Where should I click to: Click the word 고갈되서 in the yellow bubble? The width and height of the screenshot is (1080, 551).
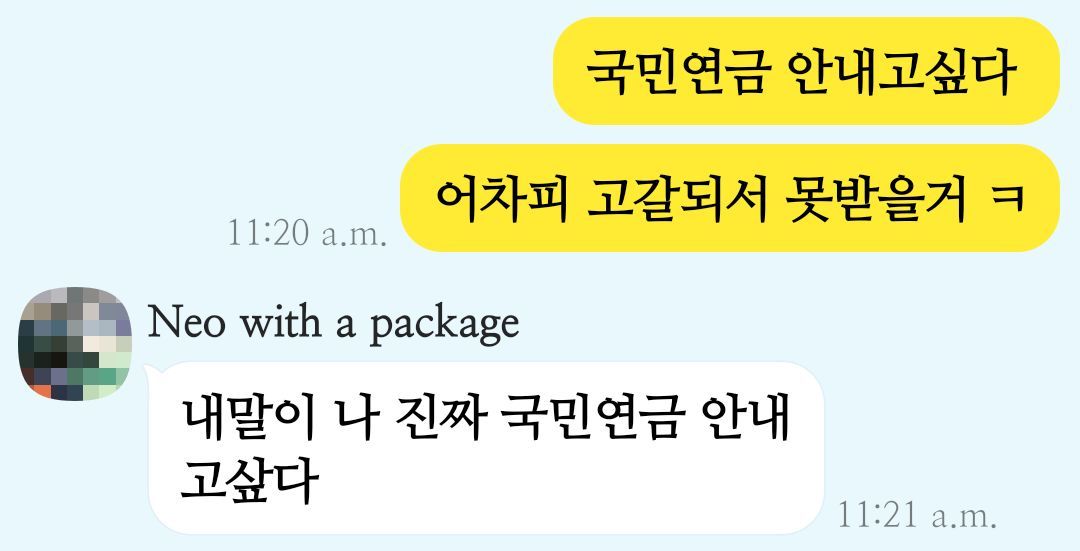point(677,198)
